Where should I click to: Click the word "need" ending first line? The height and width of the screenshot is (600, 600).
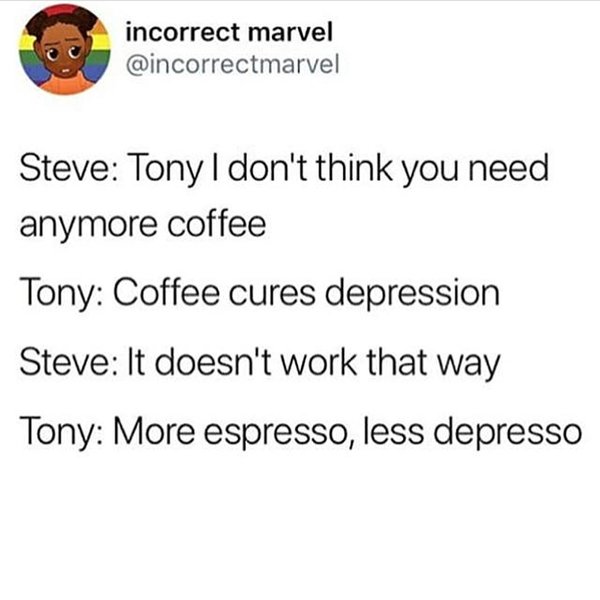[509, 168]
